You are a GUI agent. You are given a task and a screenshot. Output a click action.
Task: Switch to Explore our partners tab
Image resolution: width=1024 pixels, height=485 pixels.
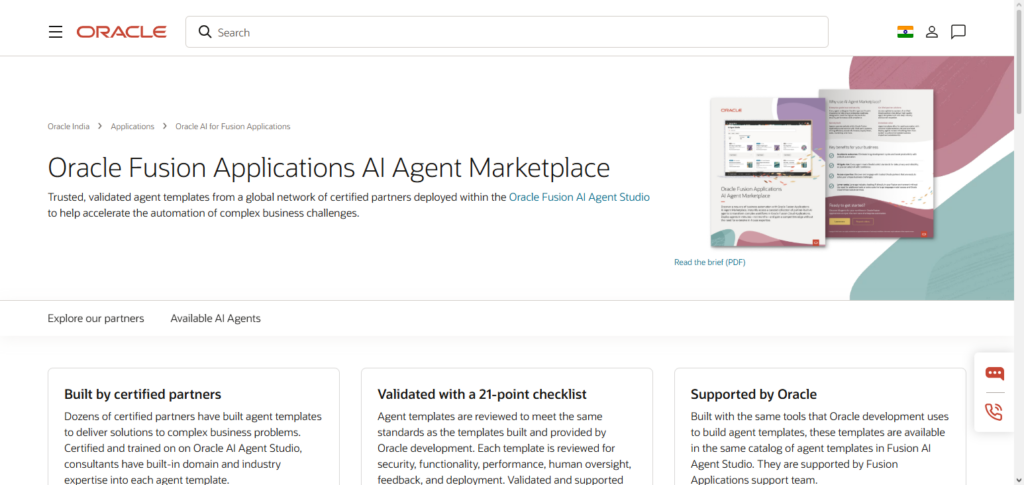(x=96, y=319)
